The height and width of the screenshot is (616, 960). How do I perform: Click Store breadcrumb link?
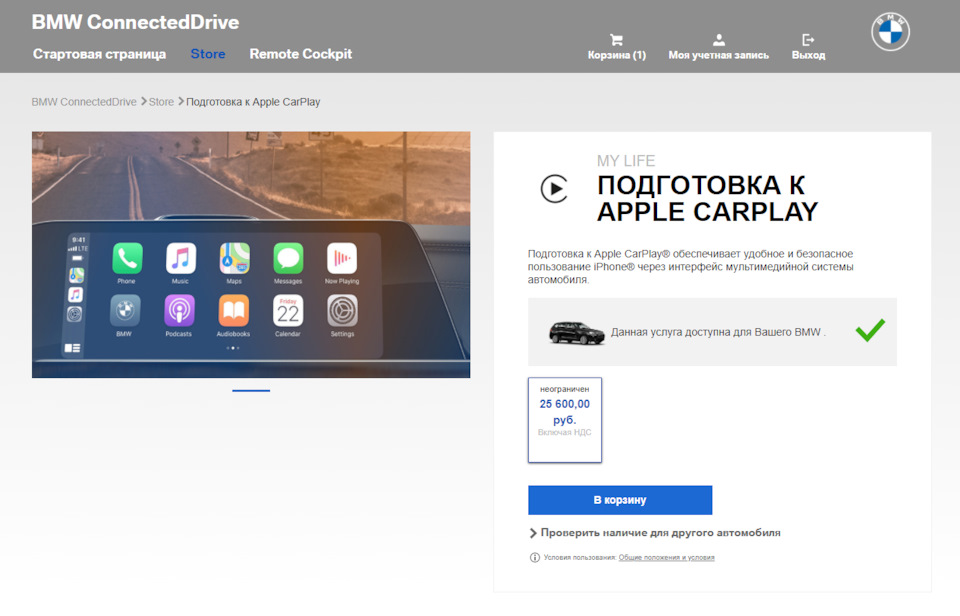coord(161,102)
